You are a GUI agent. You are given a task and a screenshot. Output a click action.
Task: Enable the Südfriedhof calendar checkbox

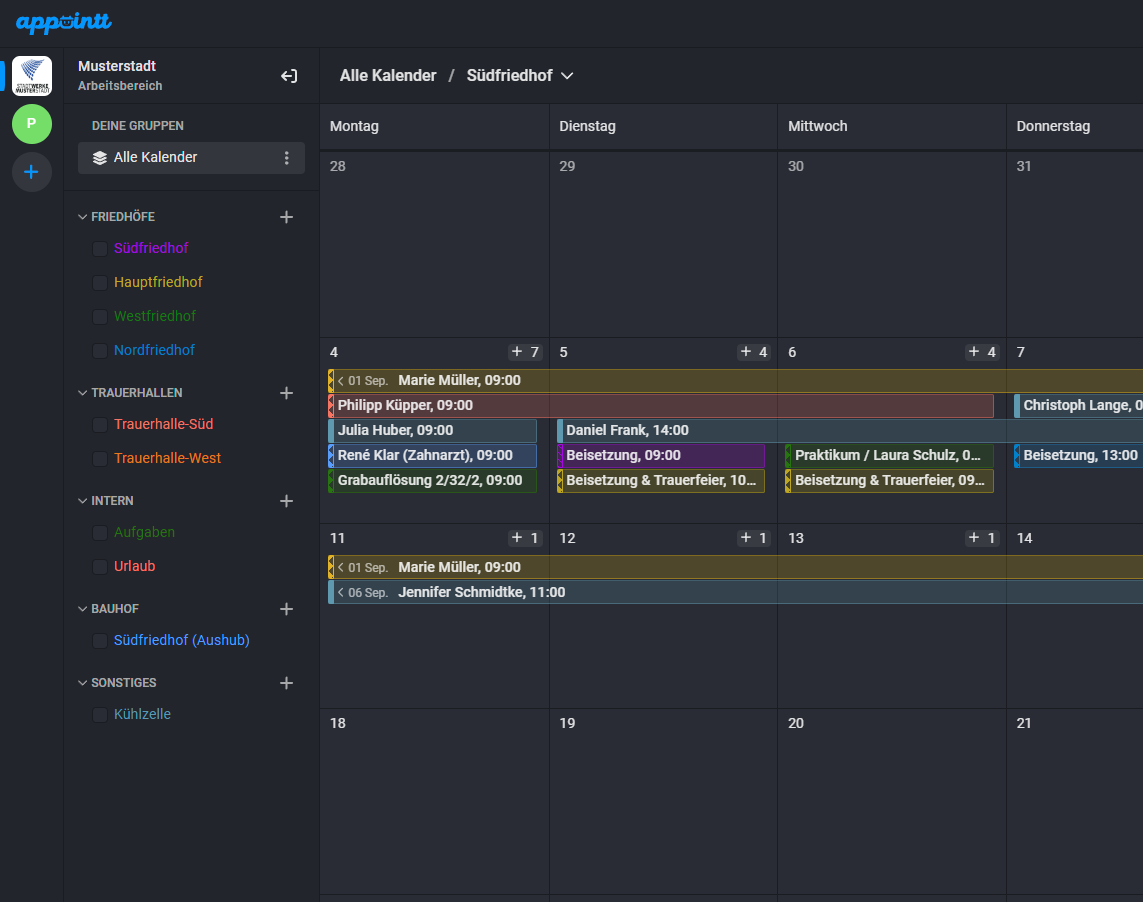100,249
